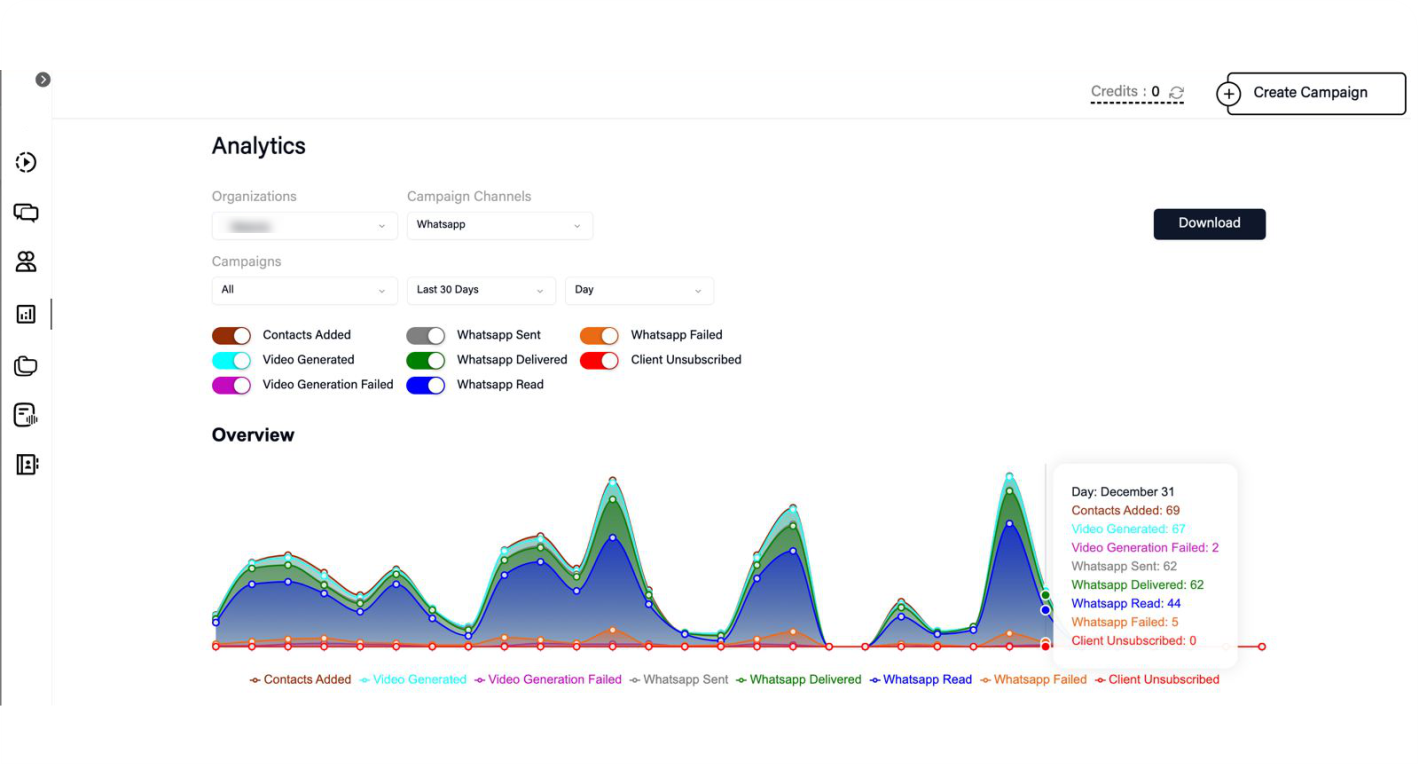Turn off Whatsapp Read toggle
Viewport: 1418px width, 764px height.
(x=425, y=385)
